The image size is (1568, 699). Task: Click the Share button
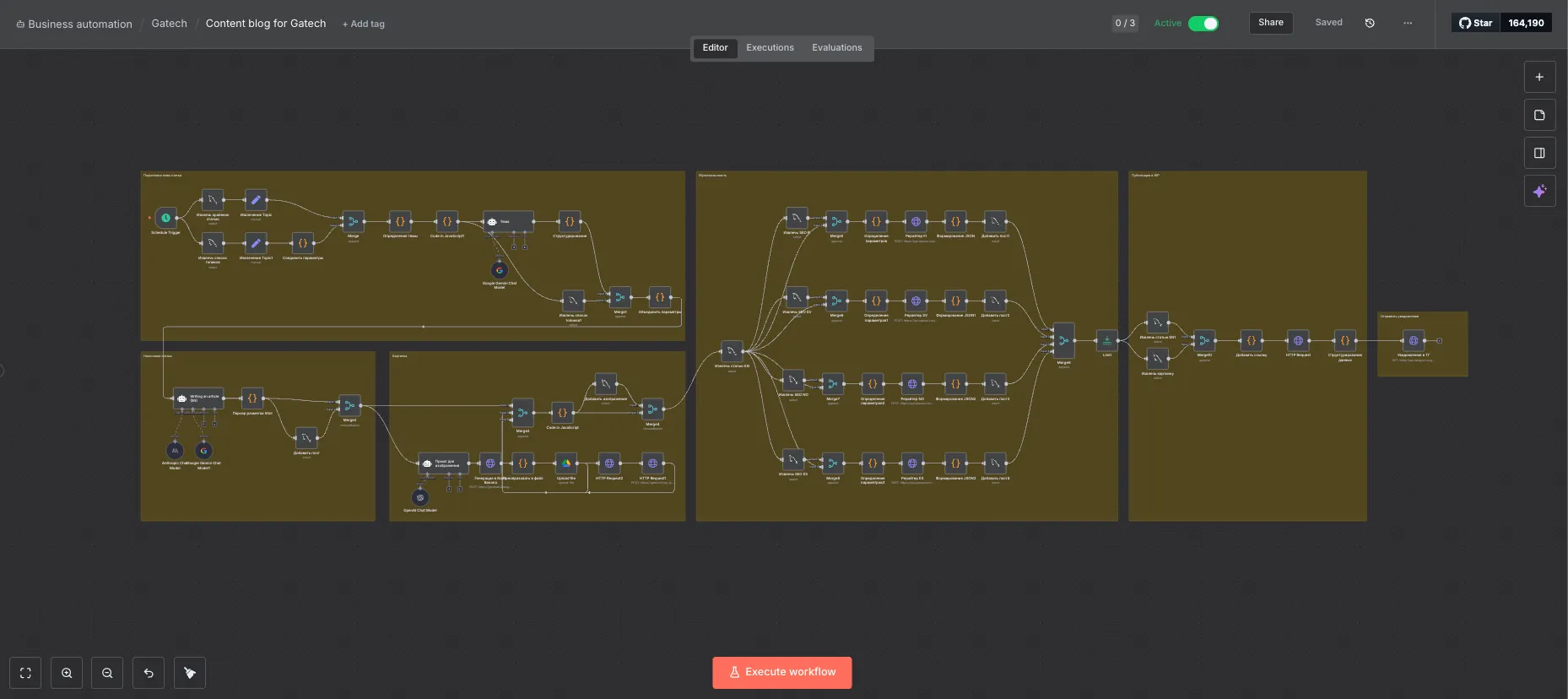[x=1270, y=23]
